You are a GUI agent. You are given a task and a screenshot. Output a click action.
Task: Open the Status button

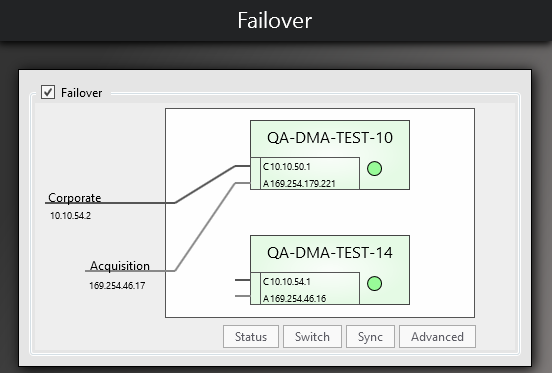(x=251, y=337)
